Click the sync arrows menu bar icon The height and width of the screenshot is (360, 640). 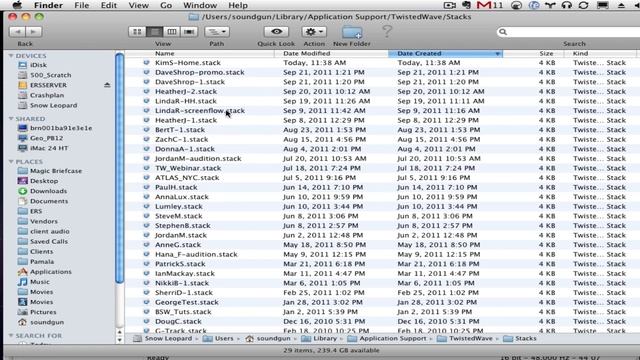584,5
